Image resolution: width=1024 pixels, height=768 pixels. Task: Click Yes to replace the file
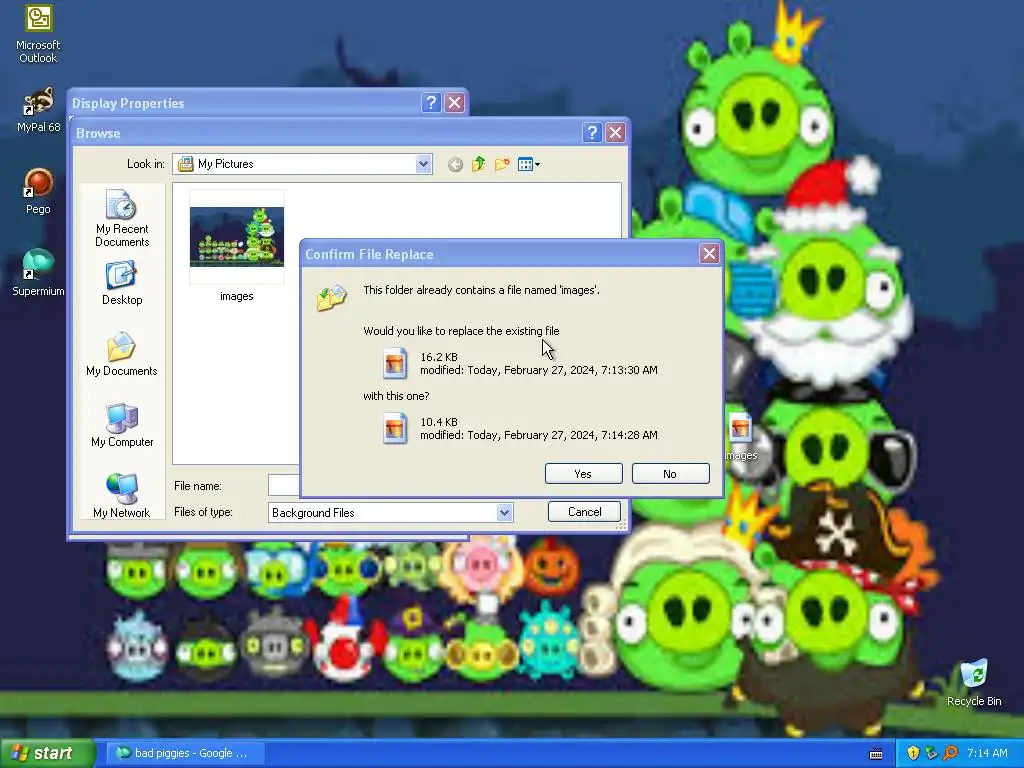[583, 473]
